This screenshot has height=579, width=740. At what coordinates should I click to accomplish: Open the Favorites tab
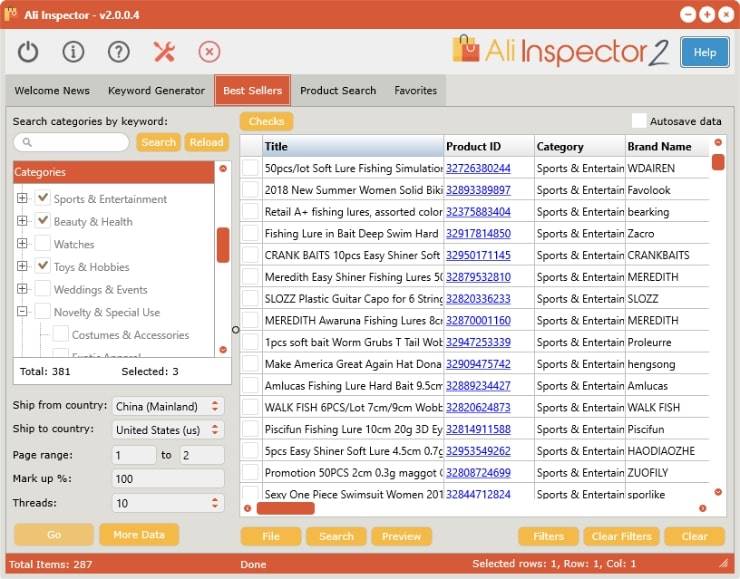pyautogui.click(x=415, y=91)
